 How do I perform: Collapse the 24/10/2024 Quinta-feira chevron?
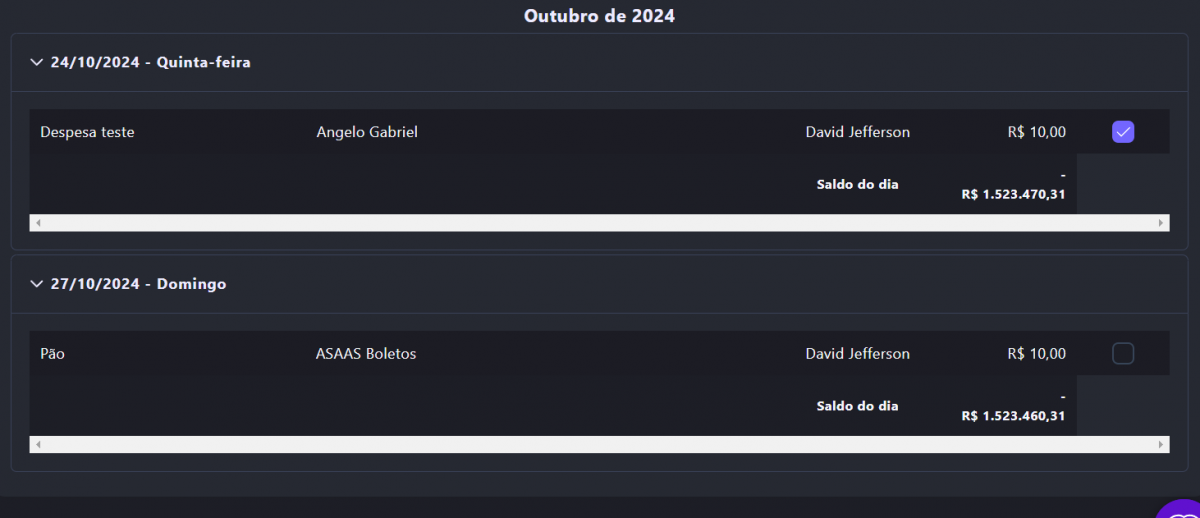point(37,63)
